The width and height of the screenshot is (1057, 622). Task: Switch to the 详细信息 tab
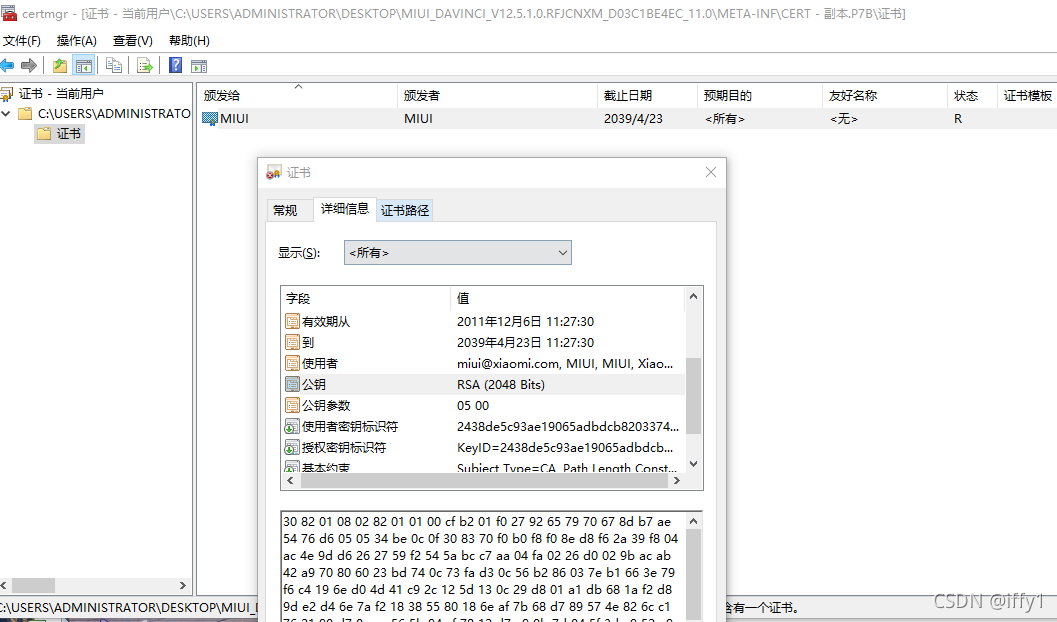[x=344, y=209]
